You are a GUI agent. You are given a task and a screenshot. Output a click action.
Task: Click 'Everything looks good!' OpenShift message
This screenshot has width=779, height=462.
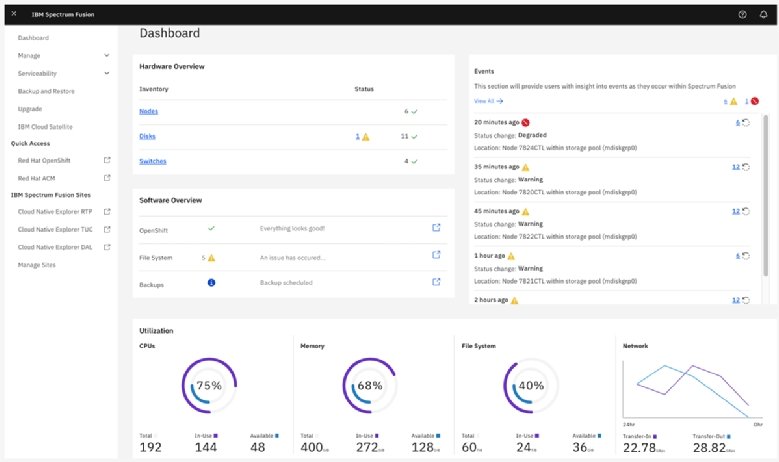(292, 229)
